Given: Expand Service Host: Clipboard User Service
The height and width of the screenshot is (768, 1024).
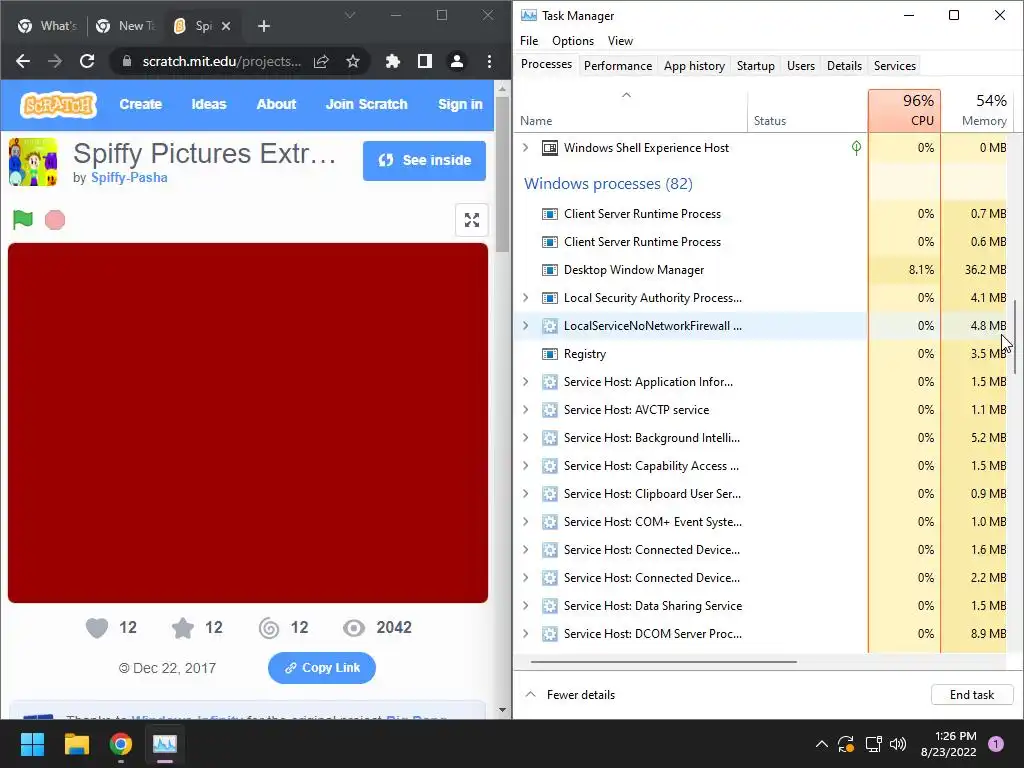Looking at the screenshot, I should click(x=526, y=494).
